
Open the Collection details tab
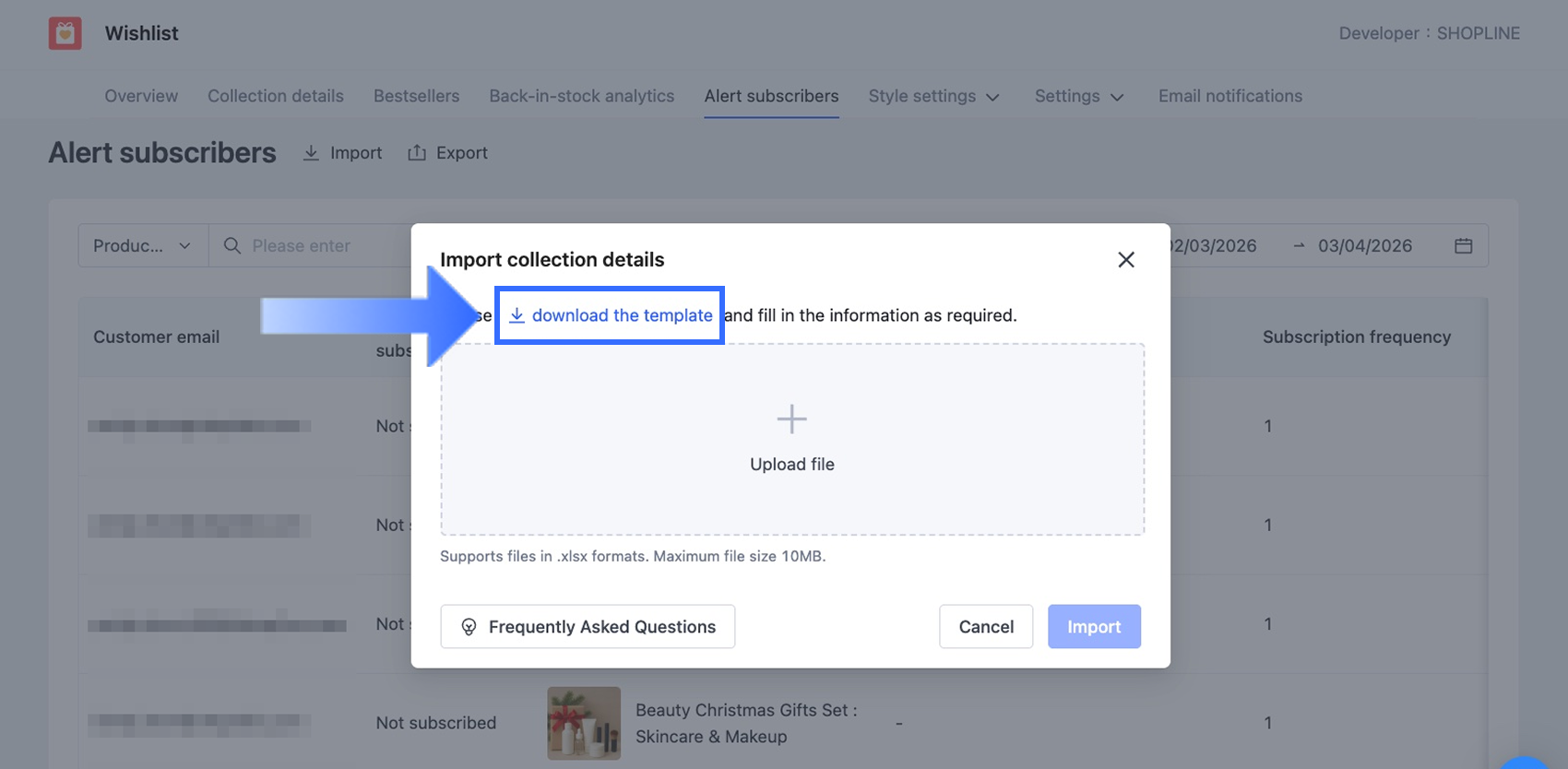(x=276, y=96)
